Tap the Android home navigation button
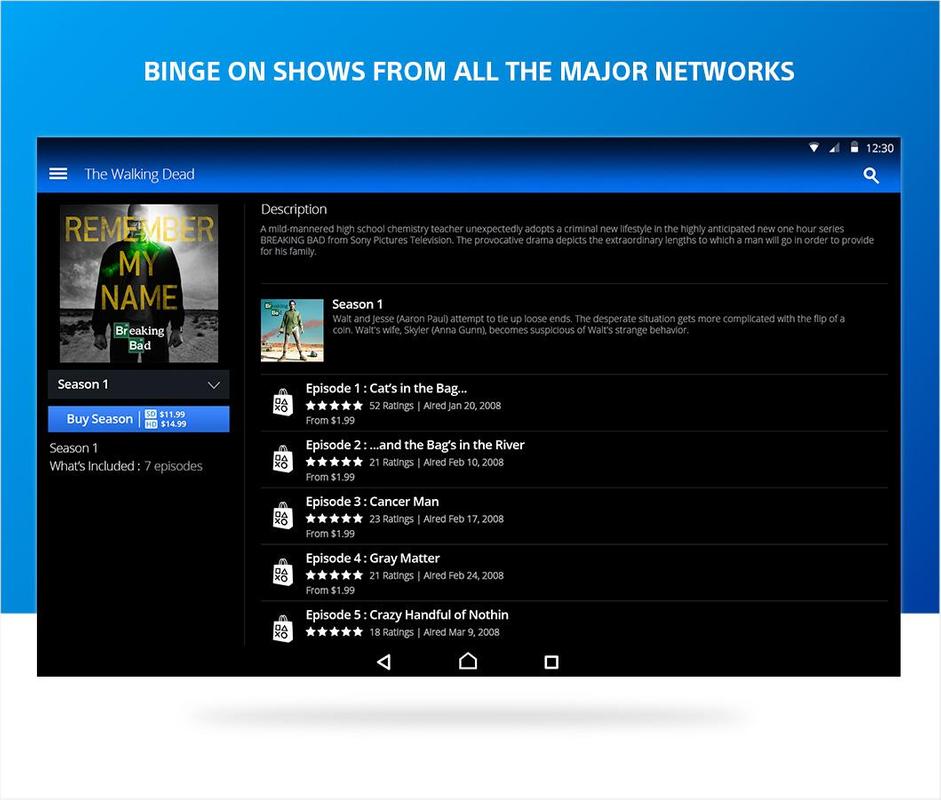This screenshot has height=800, width=941. tap(468, 661)
